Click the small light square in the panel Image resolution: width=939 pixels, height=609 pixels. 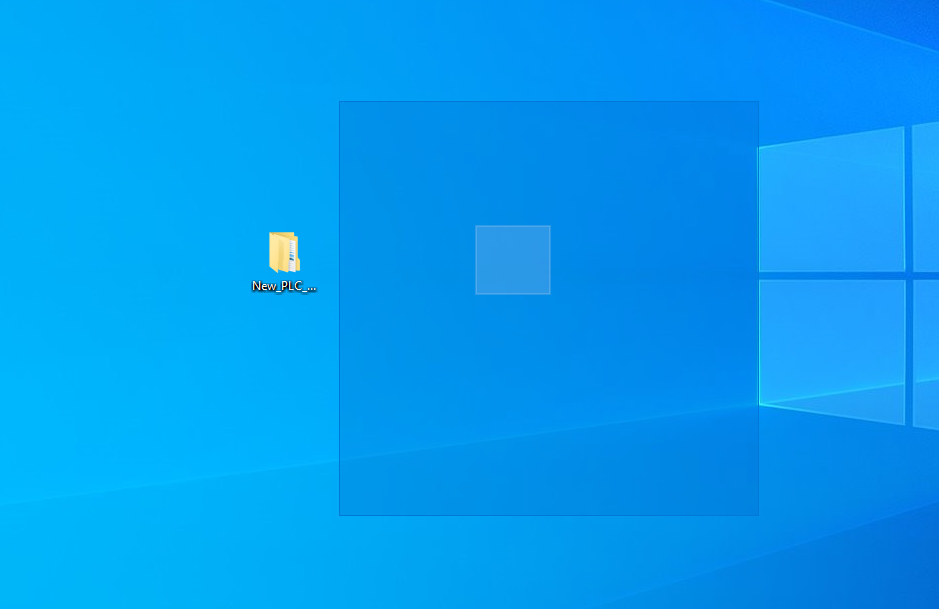tap(512, 260)
